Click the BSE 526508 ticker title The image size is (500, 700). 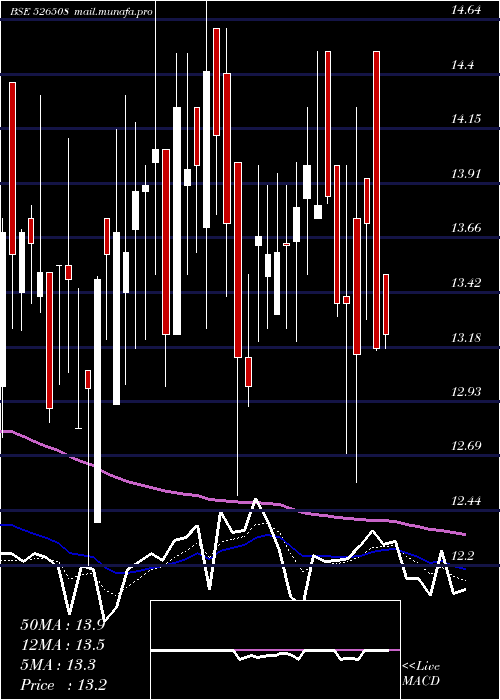click(40, 12)
